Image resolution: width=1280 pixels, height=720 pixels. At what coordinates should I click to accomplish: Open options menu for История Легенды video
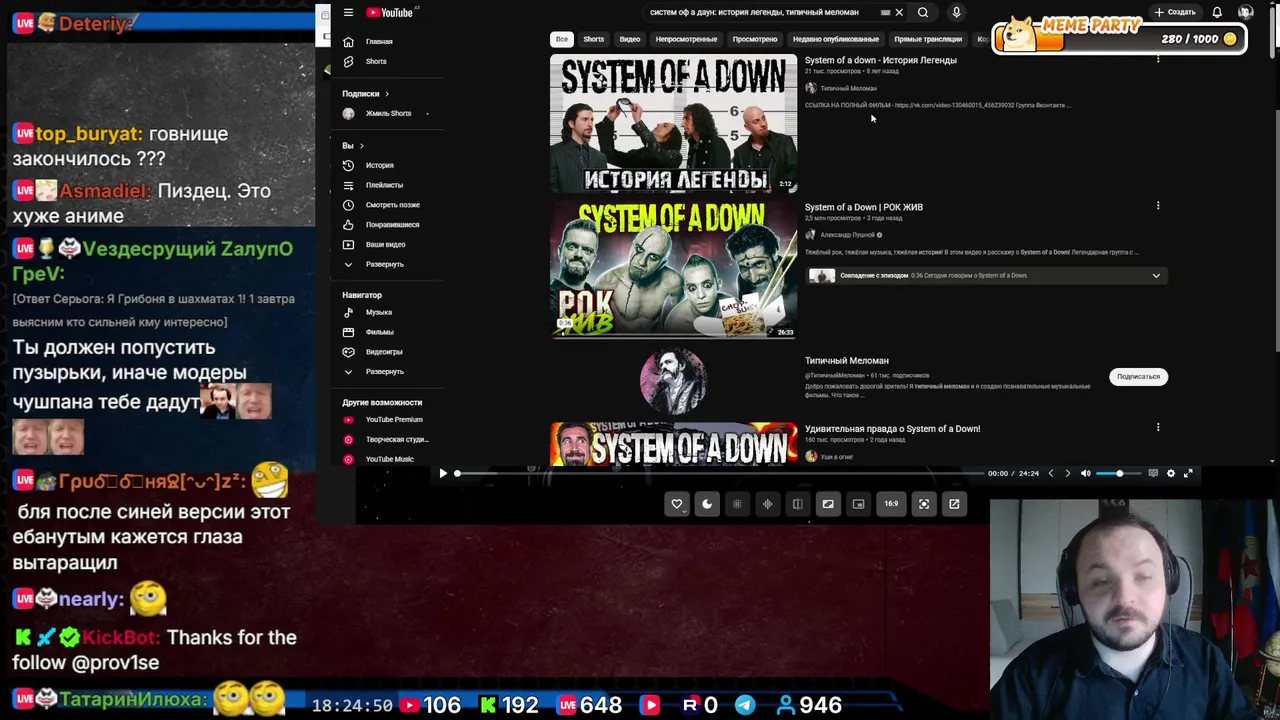(1158, 60)
